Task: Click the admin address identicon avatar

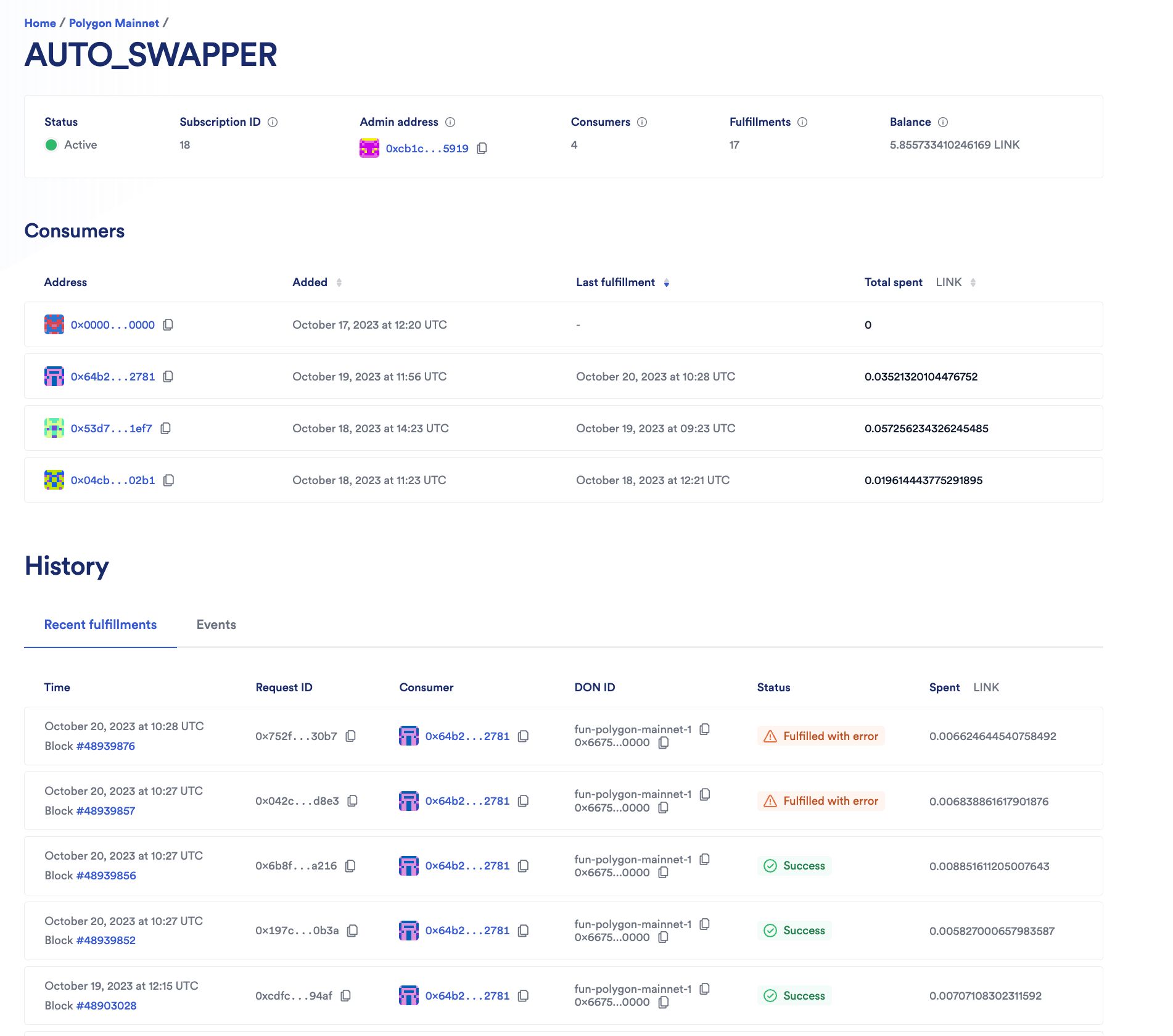Action: pos(369,148)
